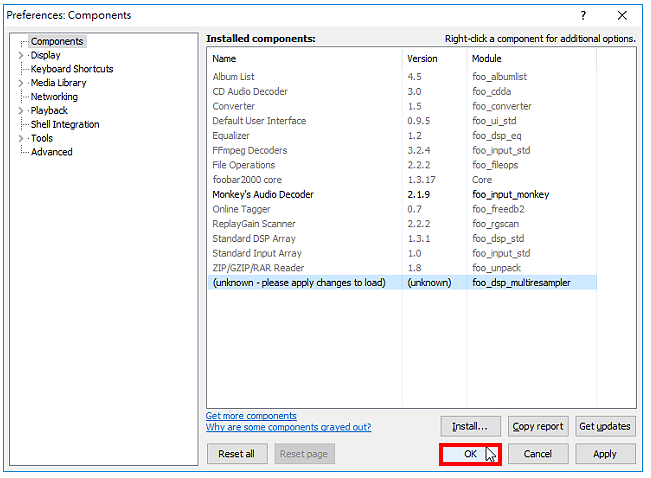Confirm with the OK button

[470, 454]
